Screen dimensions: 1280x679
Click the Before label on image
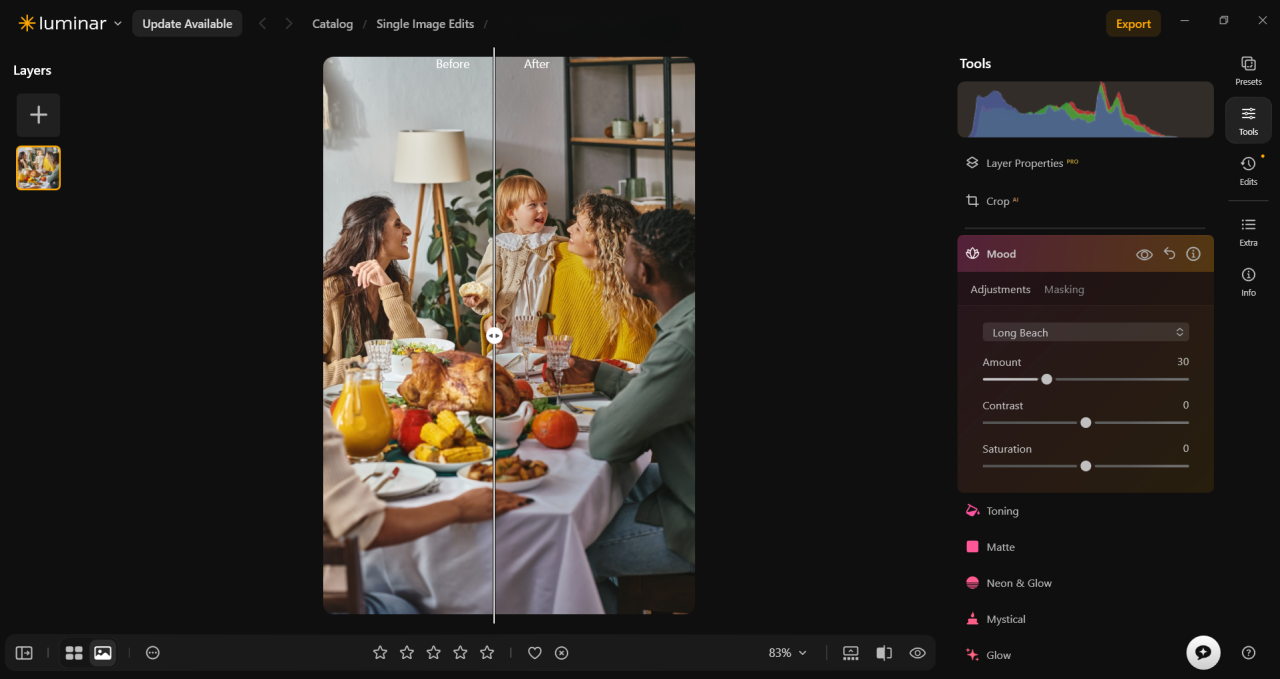point(452,64)
